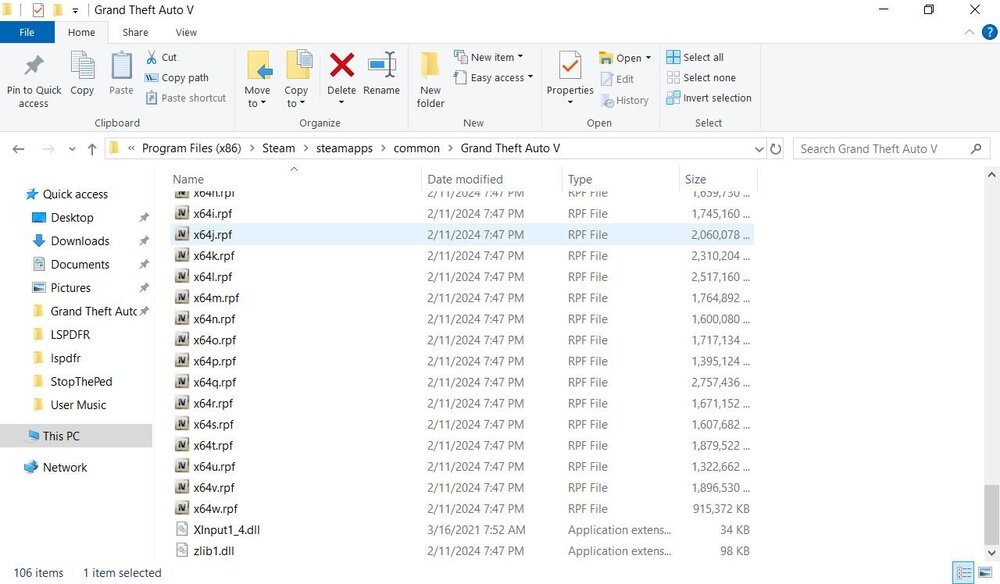The width and height of the screenshot is (1000, 584).
Task: Open Downloads in the navigation pane
Action: (80, 241)
